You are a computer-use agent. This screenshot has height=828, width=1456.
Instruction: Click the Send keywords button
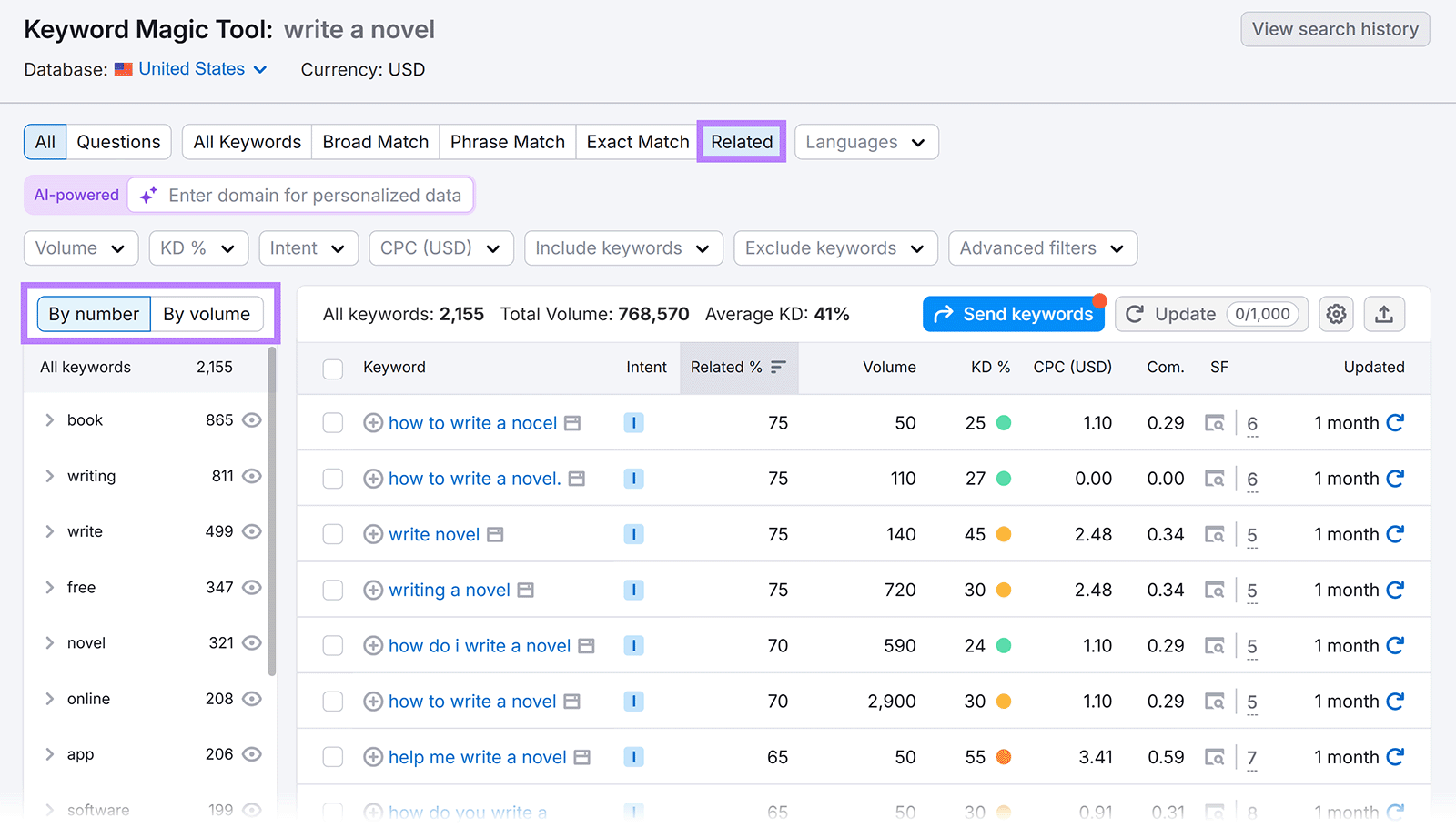[1013, 313]
